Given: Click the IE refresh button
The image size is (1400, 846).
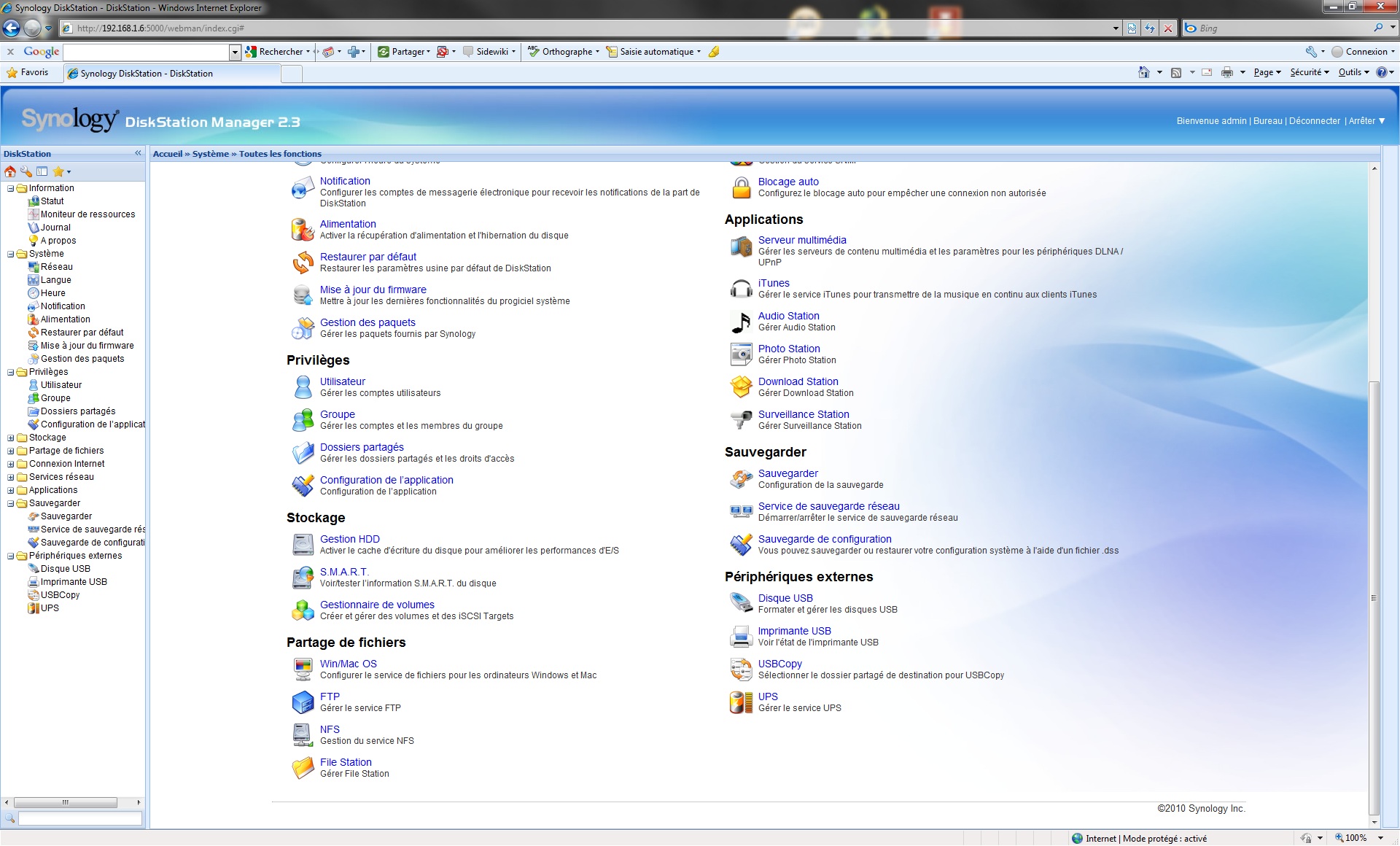Looking at the screenshot, I should 1150,28.
